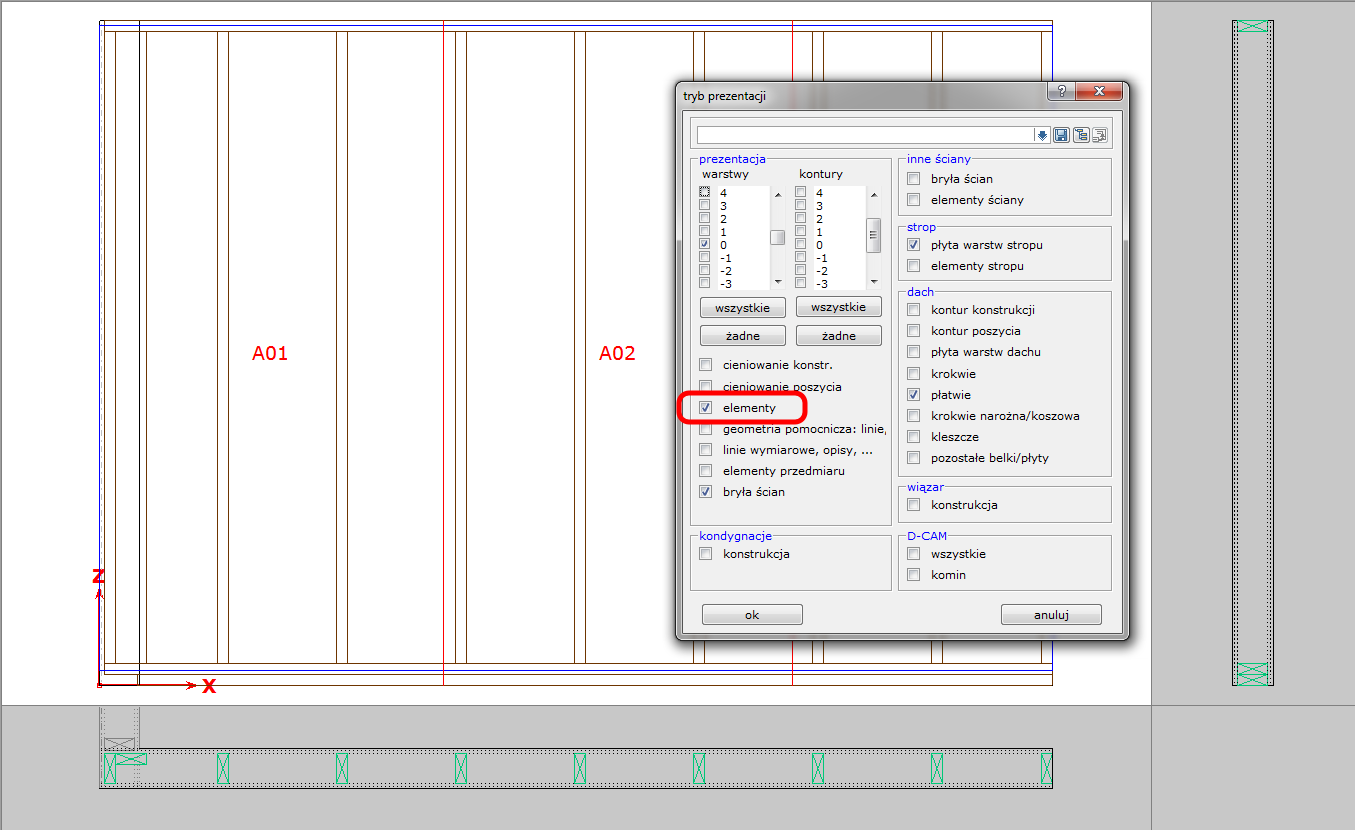Click the preset tree manager icon

1081,135
